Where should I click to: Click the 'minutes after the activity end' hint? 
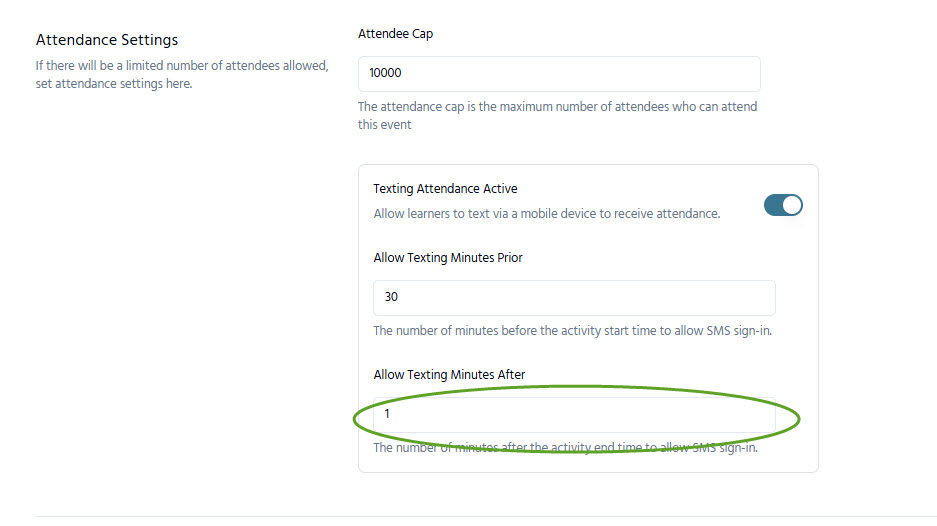[565, 448]
